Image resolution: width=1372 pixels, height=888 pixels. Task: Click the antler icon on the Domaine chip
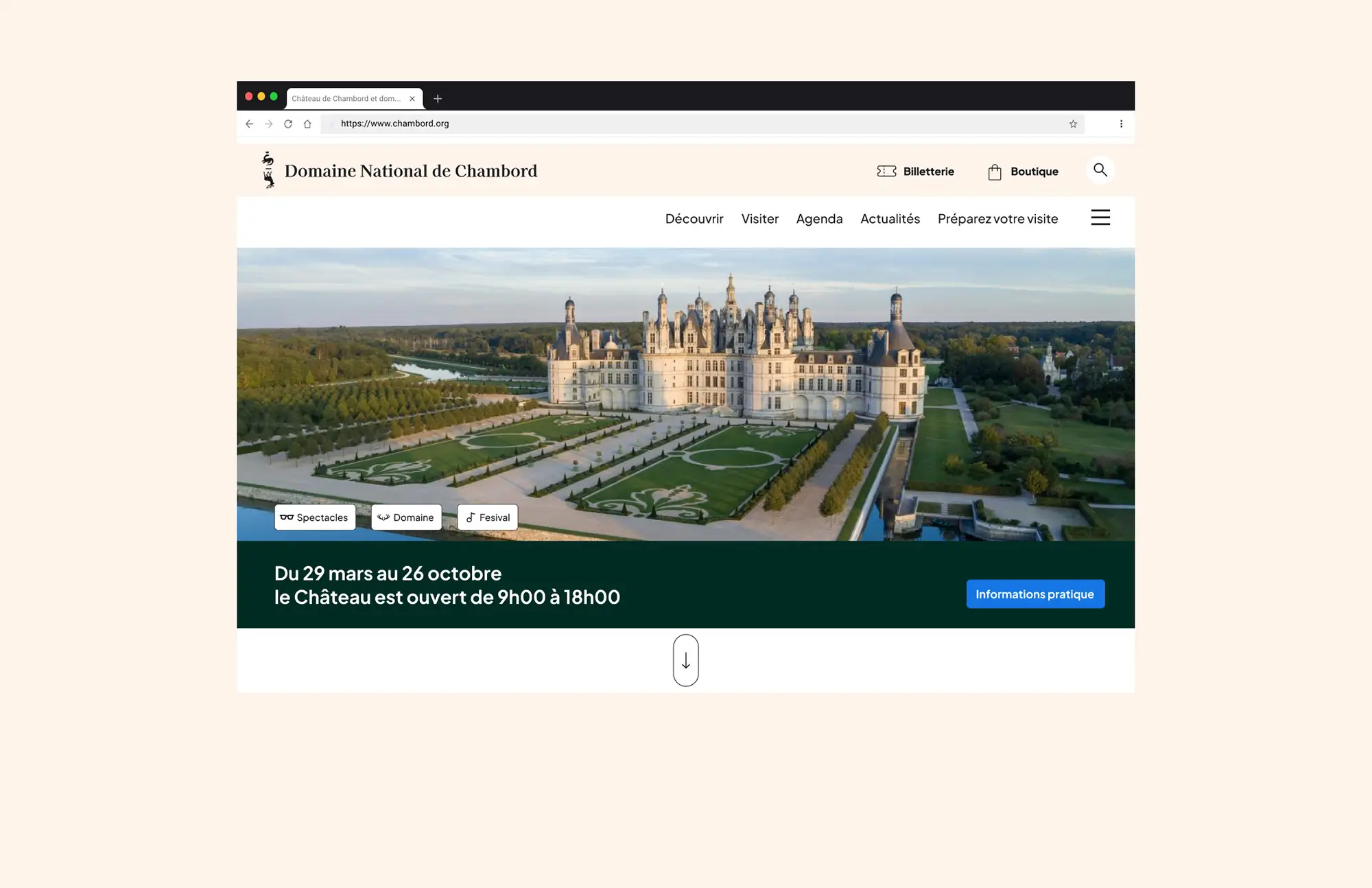(383, 517)
